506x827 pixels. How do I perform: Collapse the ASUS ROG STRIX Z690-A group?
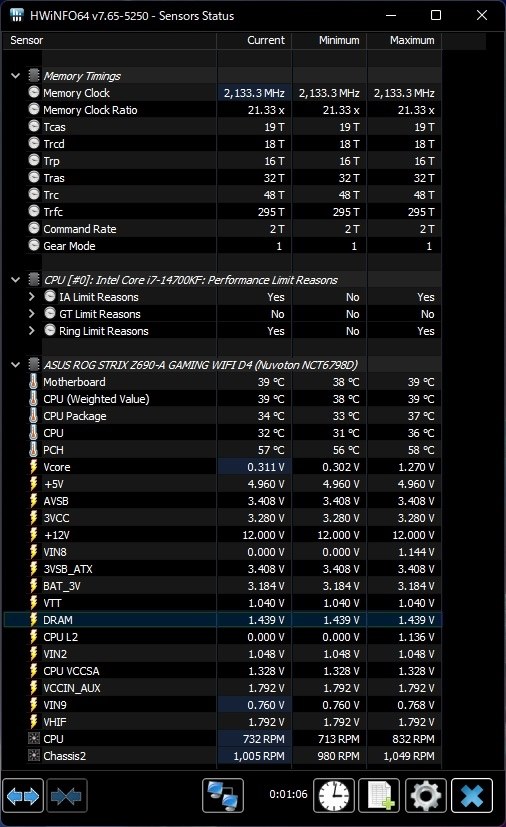point(15,365)
